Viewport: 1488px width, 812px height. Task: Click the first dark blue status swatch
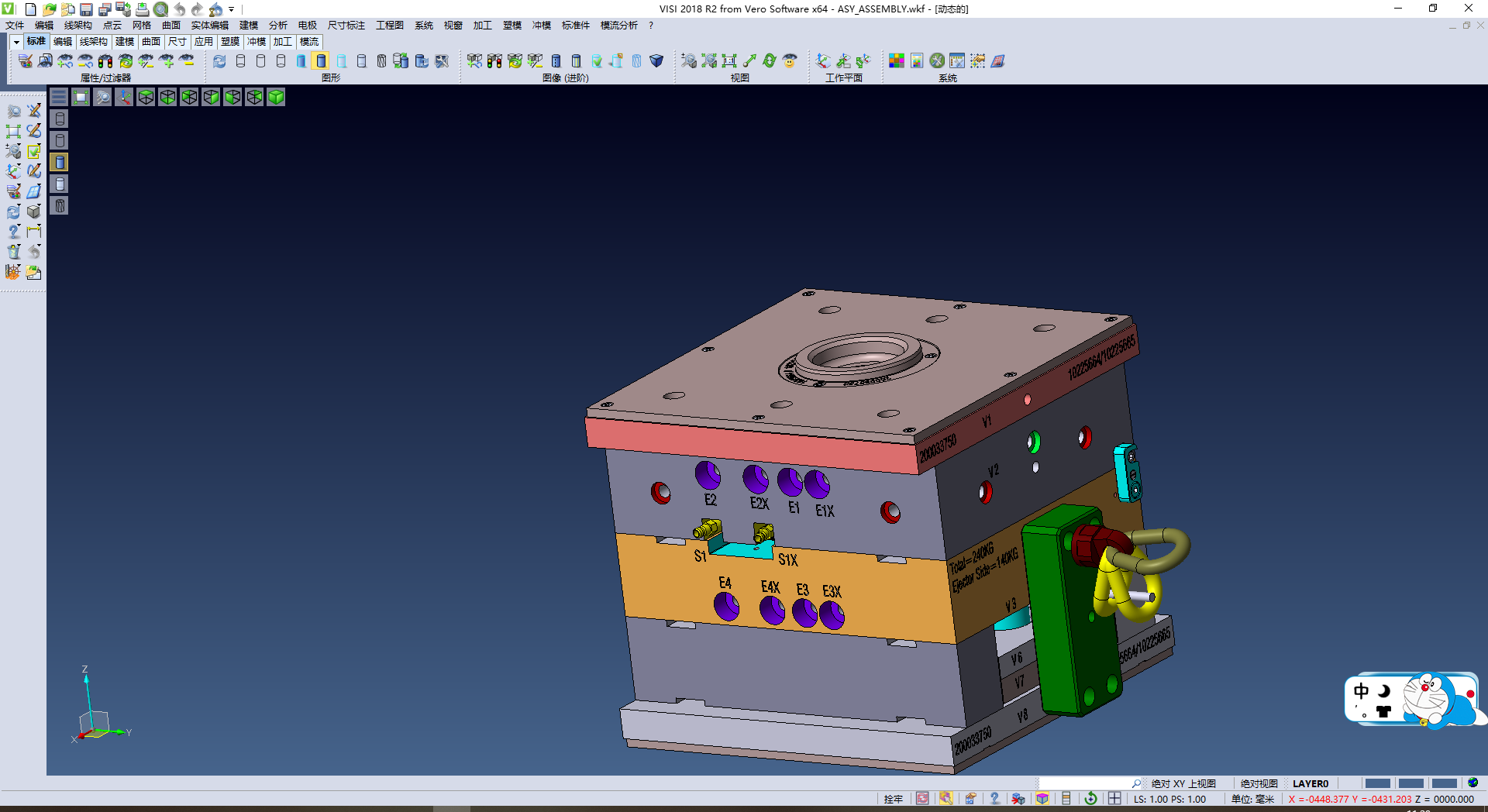[x=1377, y=783]
